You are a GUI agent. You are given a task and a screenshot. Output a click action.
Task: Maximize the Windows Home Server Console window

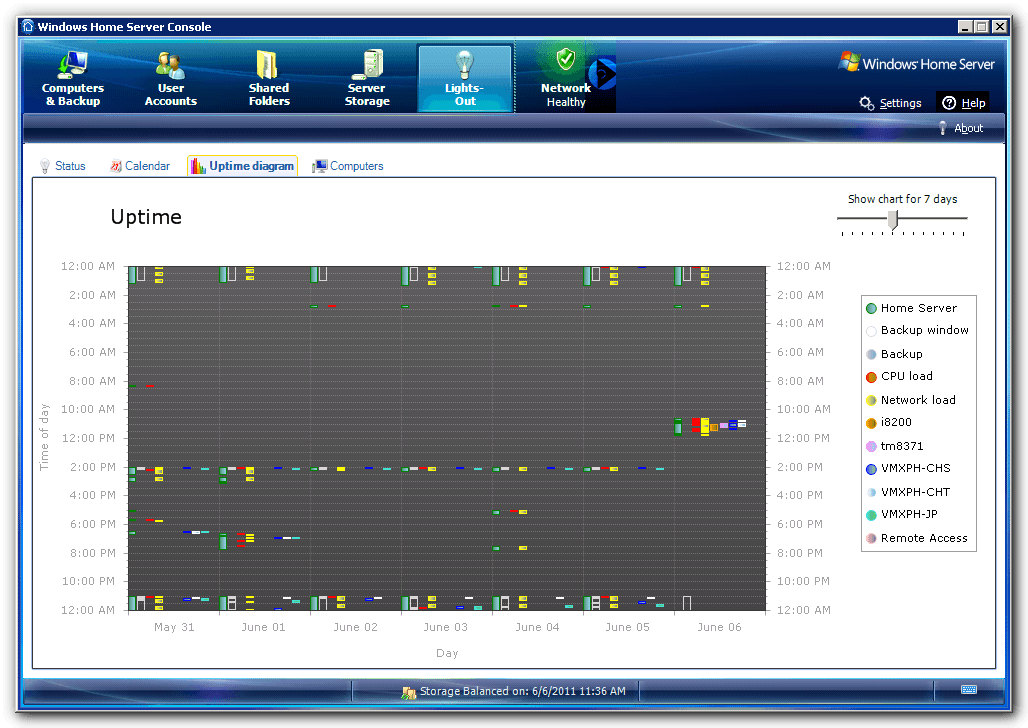click(x=981, y=27)
